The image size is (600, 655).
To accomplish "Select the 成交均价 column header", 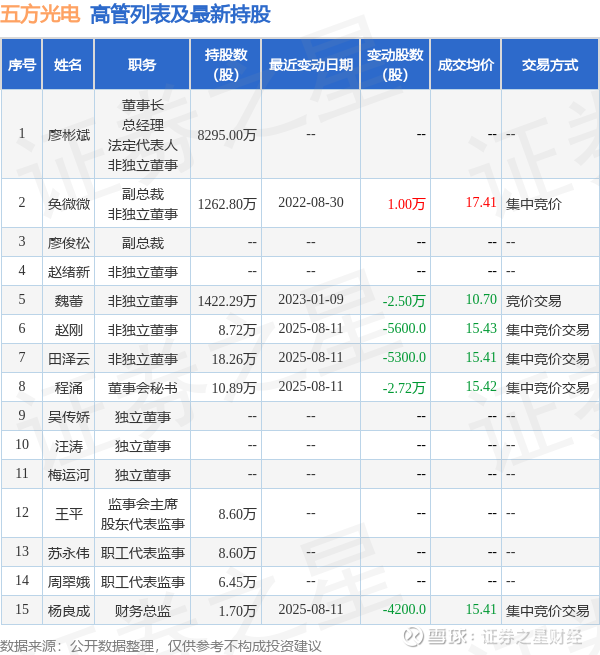I will point(465,65).
